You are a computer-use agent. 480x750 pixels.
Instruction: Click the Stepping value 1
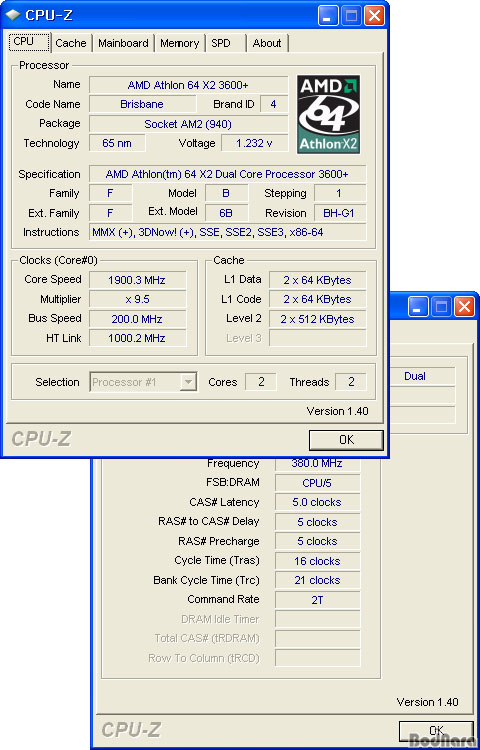340,193
